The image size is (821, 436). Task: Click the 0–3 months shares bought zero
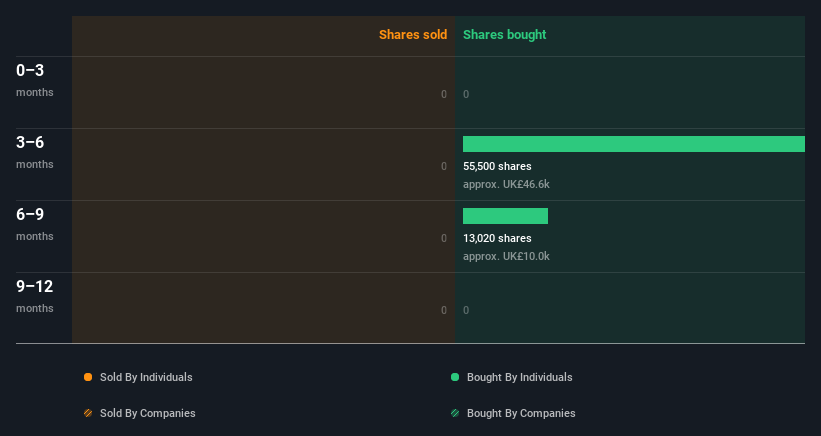click(466, 94)
